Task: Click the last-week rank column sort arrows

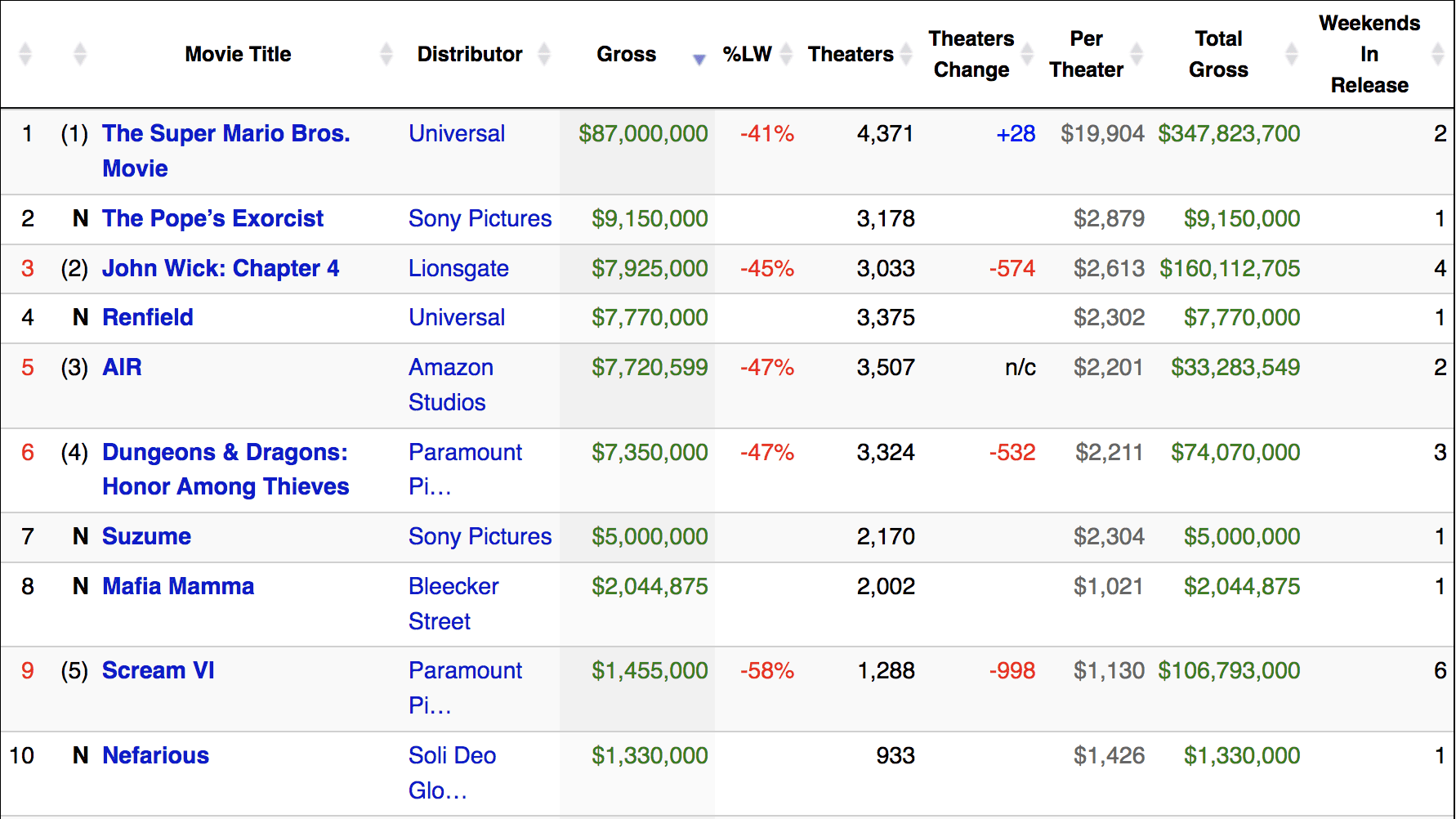Action: (80, 54)
